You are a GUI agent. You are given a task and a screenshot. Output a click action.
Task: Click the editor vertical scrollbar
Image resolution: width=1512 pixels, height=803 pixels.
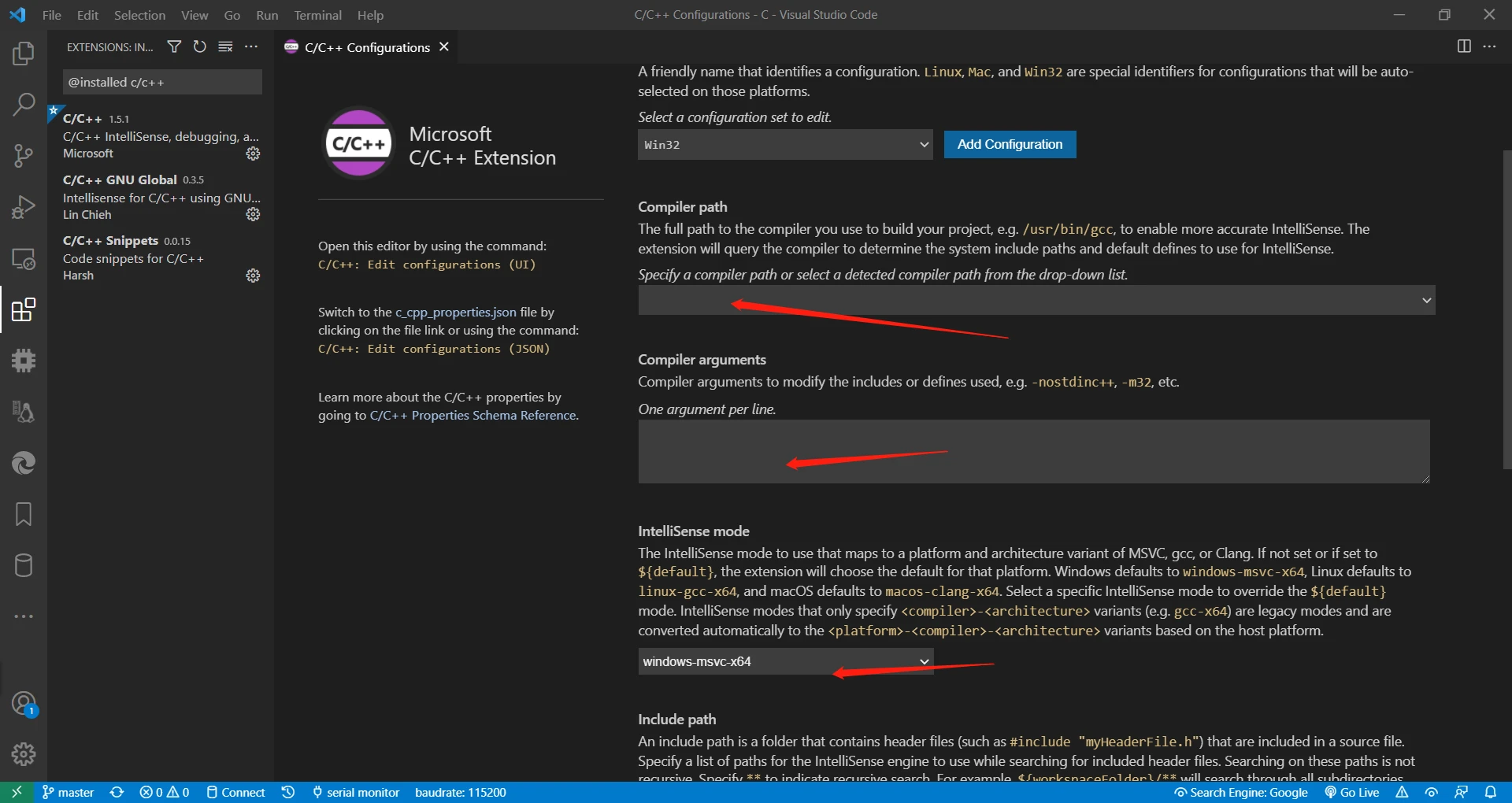[1506, 309]
